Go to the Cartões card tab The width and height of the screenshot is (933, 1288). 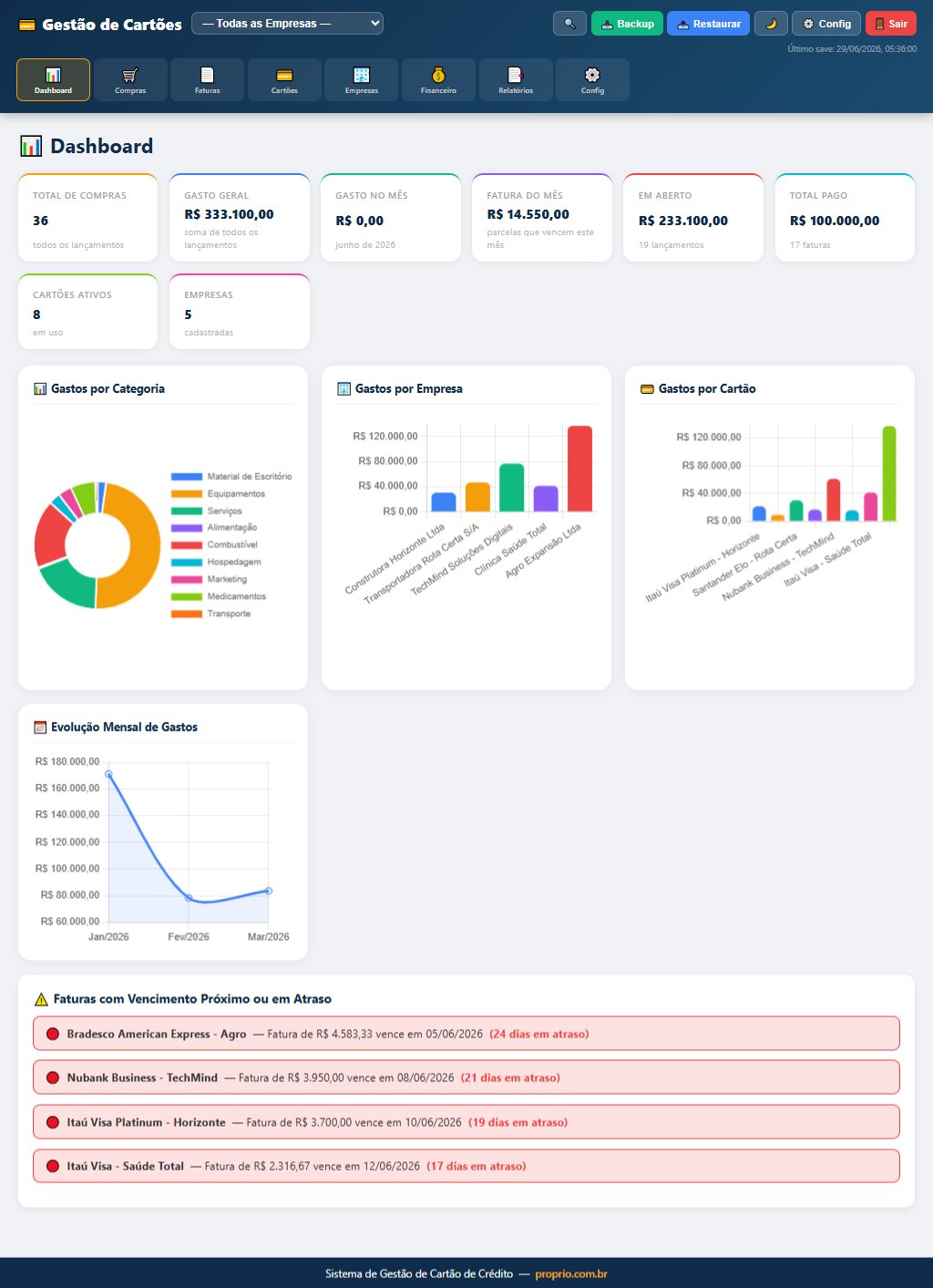[x=284, y=79]
